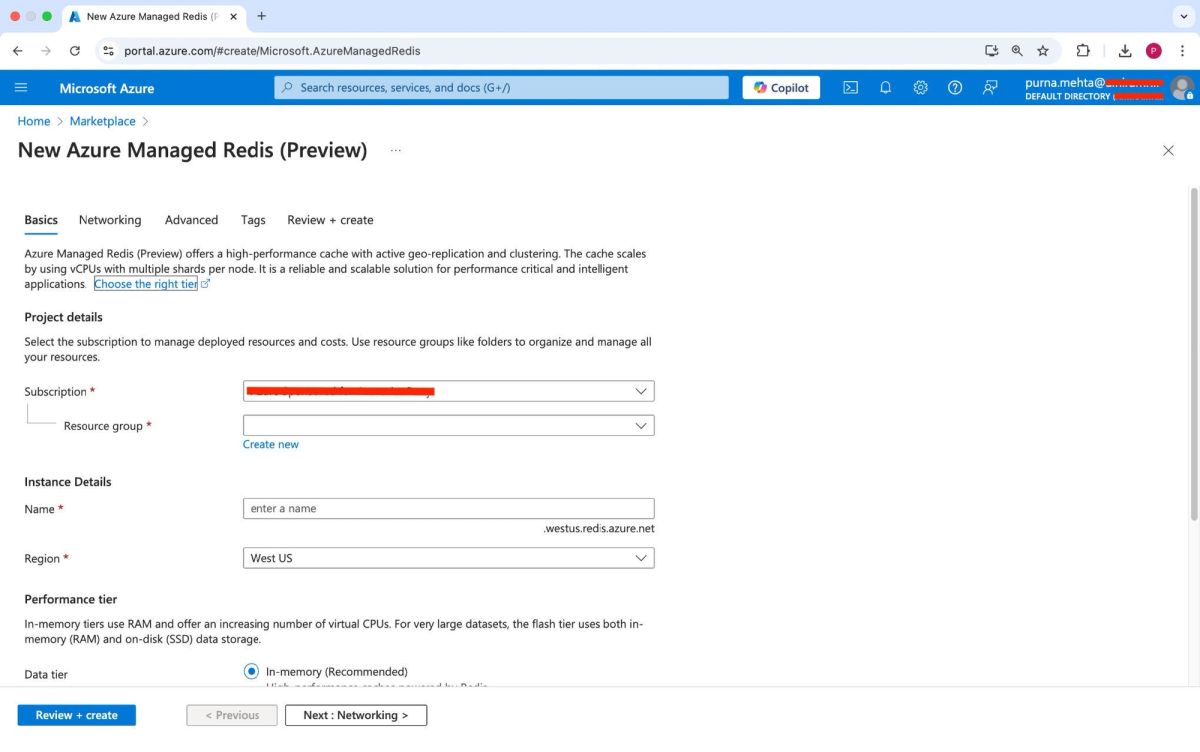Click the Name field to enter a name
Screen dimensions: 1200x752
pyautogui.click(x=448, y=508)
